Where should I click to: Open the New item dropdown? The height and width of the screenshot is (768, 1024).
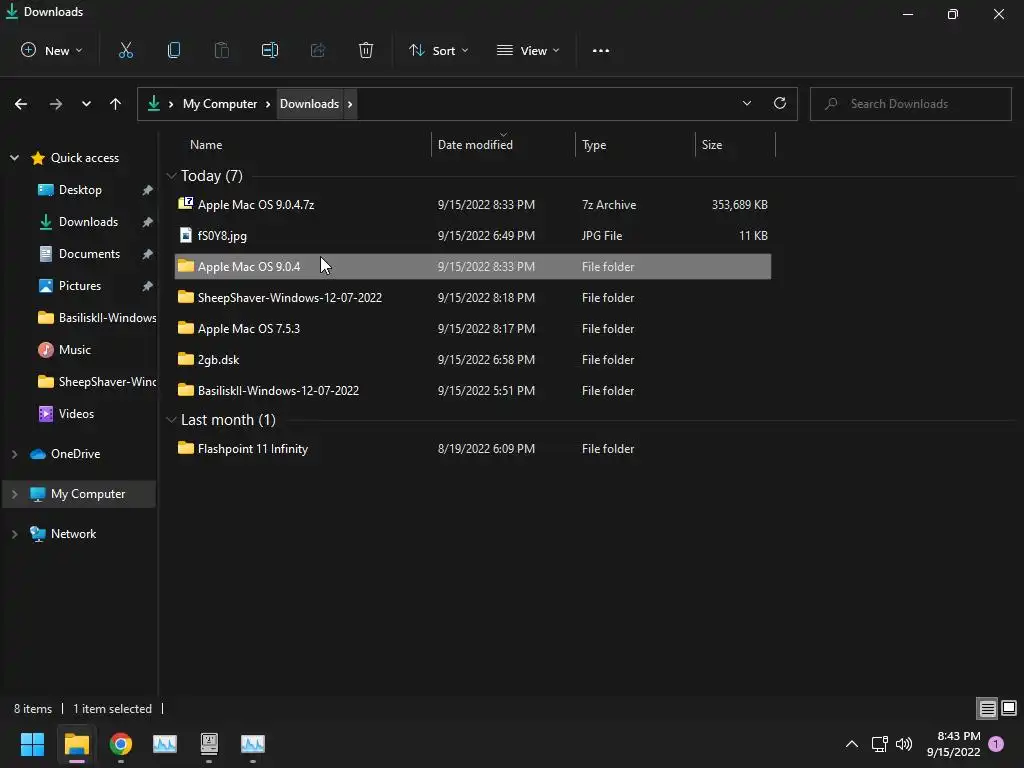pos(52,50)
